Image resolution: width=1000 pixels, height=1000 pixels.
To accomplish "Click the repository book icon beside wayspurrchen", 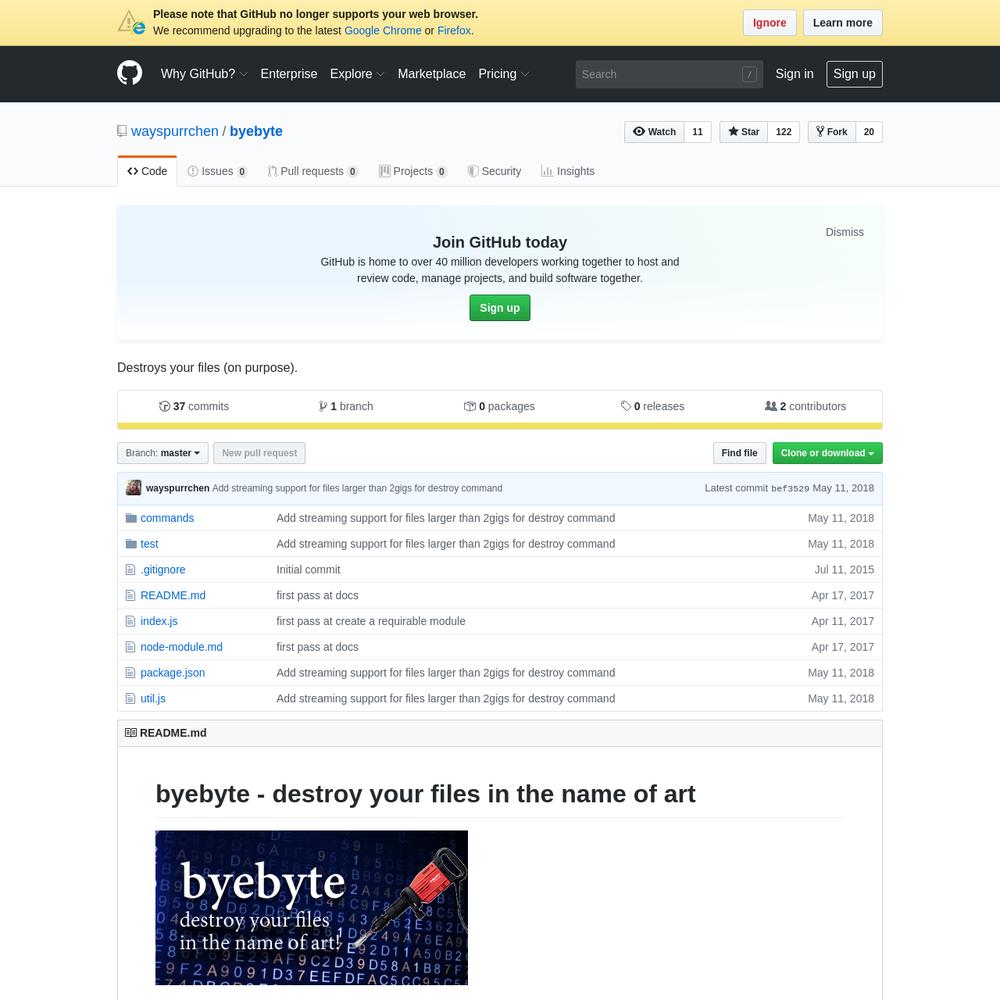I will coord(122,131).
